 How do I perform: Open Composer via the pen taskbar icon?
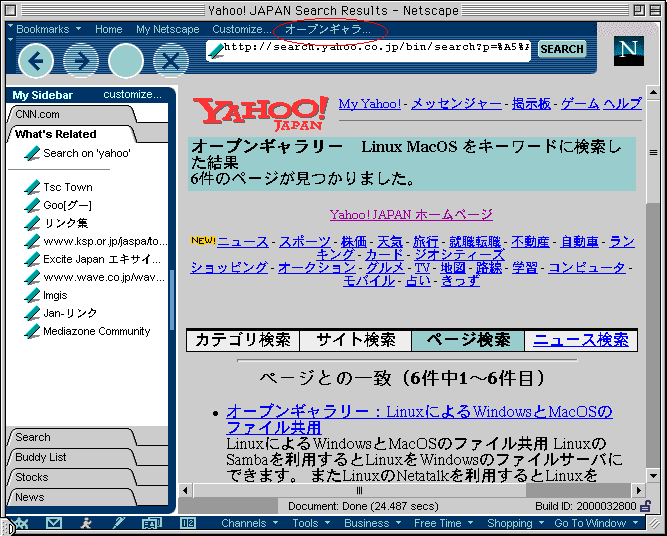[x=120, y=523]
